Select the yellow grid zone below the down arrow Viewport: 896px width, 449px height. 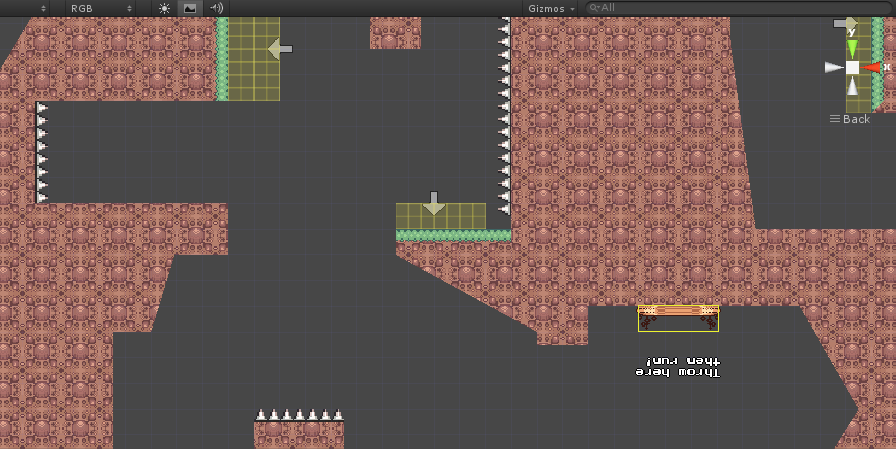(x=441, y=217)
